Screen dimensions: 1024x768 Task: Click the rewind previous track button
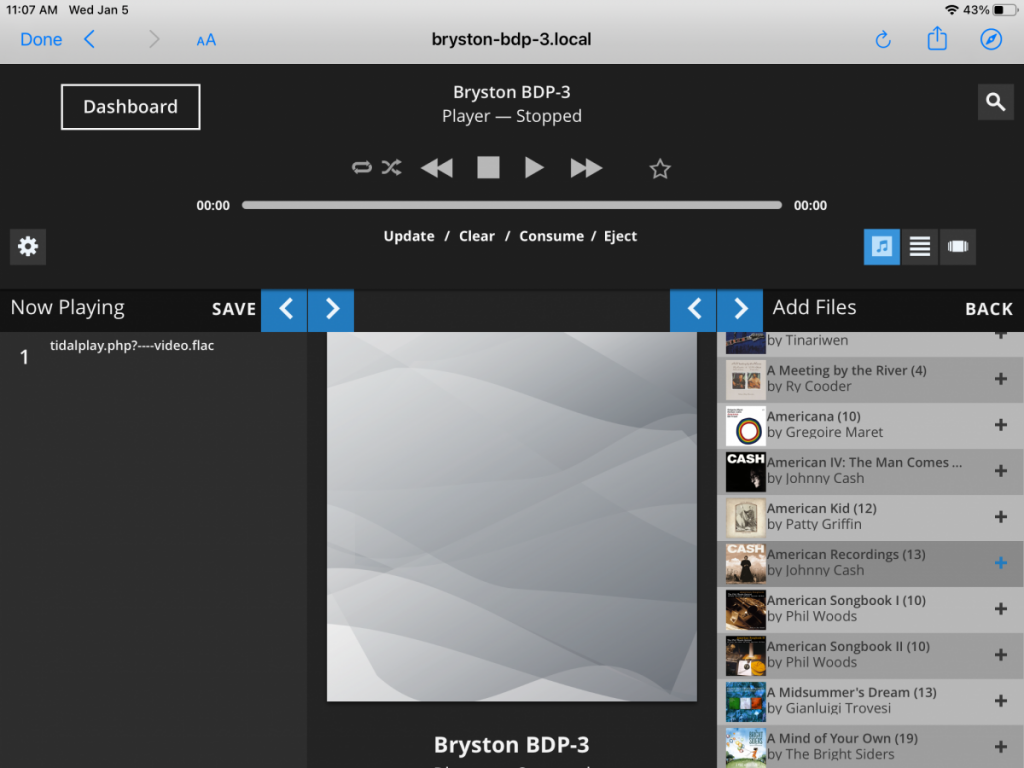click(437, 168)
